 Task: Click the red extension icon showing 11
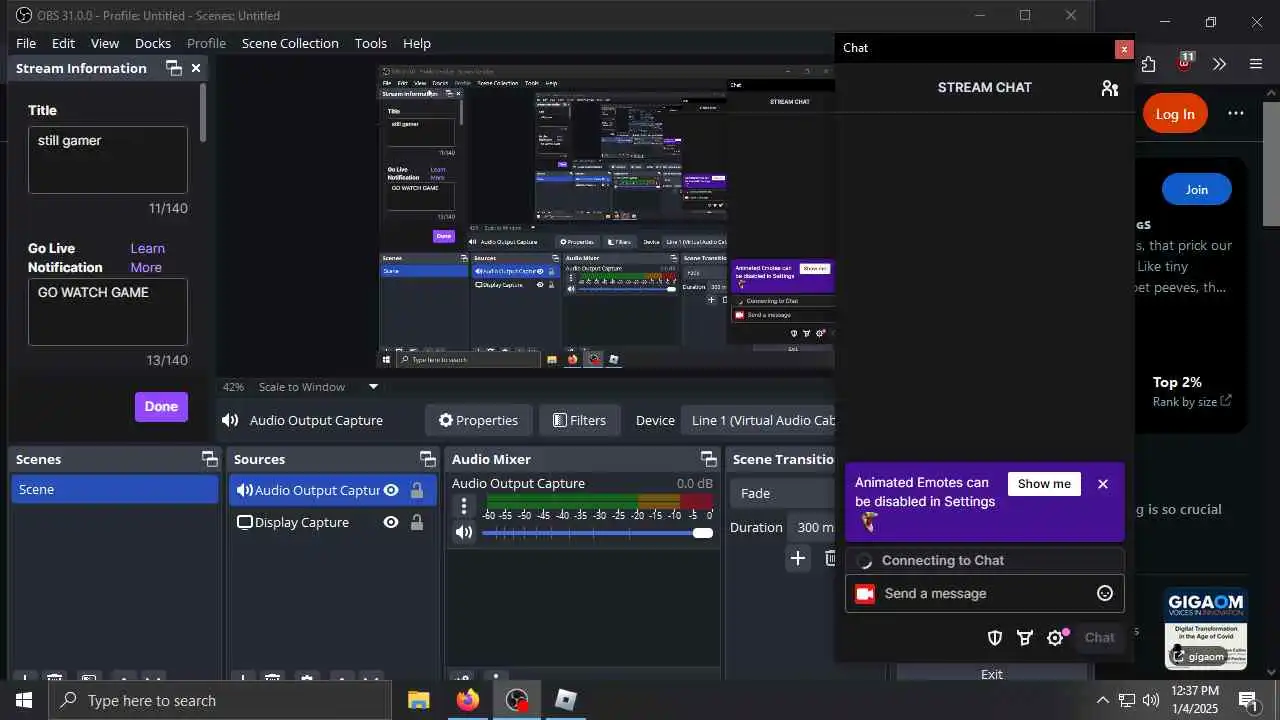click(x=1185, y=62)
